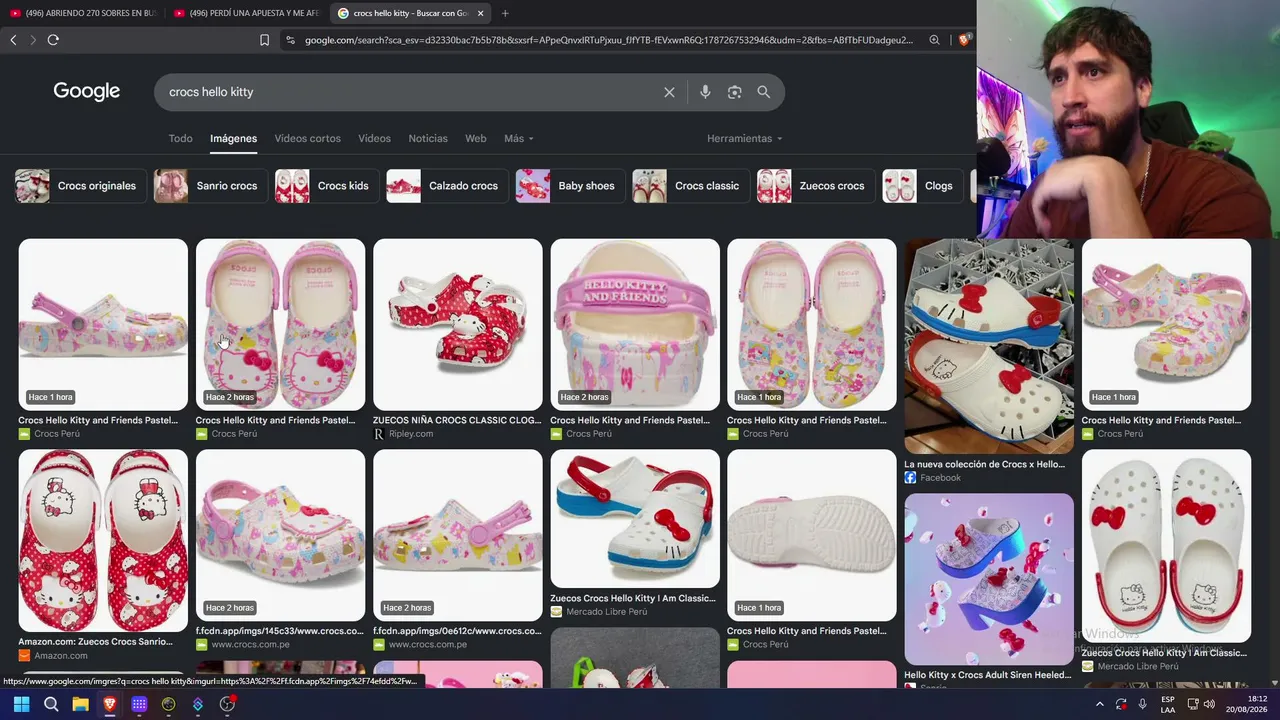
Task: Select the Todo results tab
Action: [x=180, y=138]
